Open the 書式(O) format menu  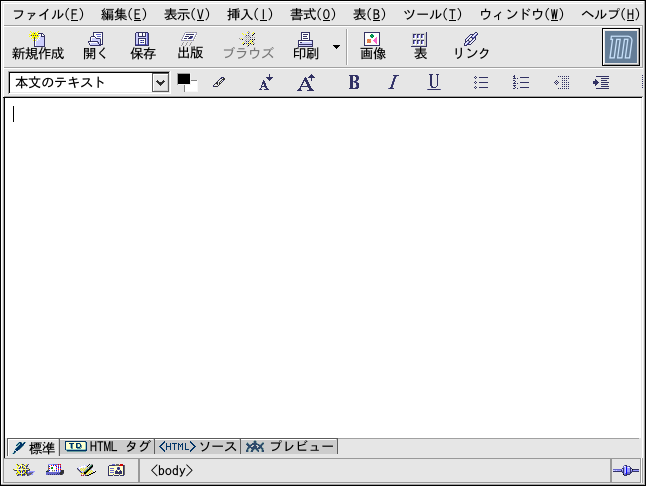[312, 15]
